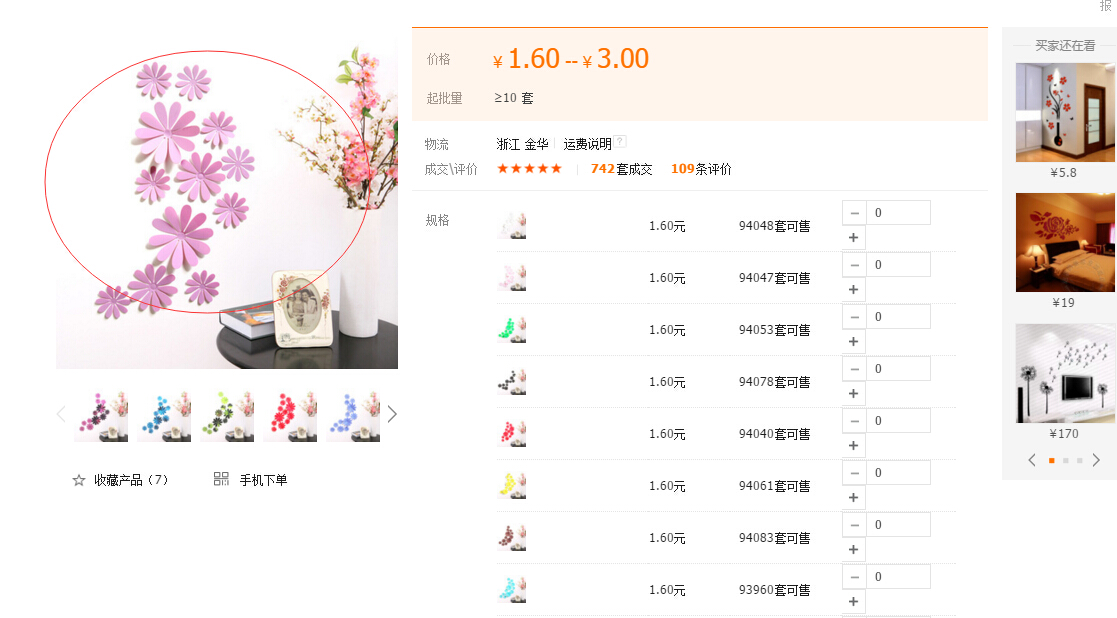Show next product thumbnails with right chevron
This screenshot has width=1117, height=618.
392,414
